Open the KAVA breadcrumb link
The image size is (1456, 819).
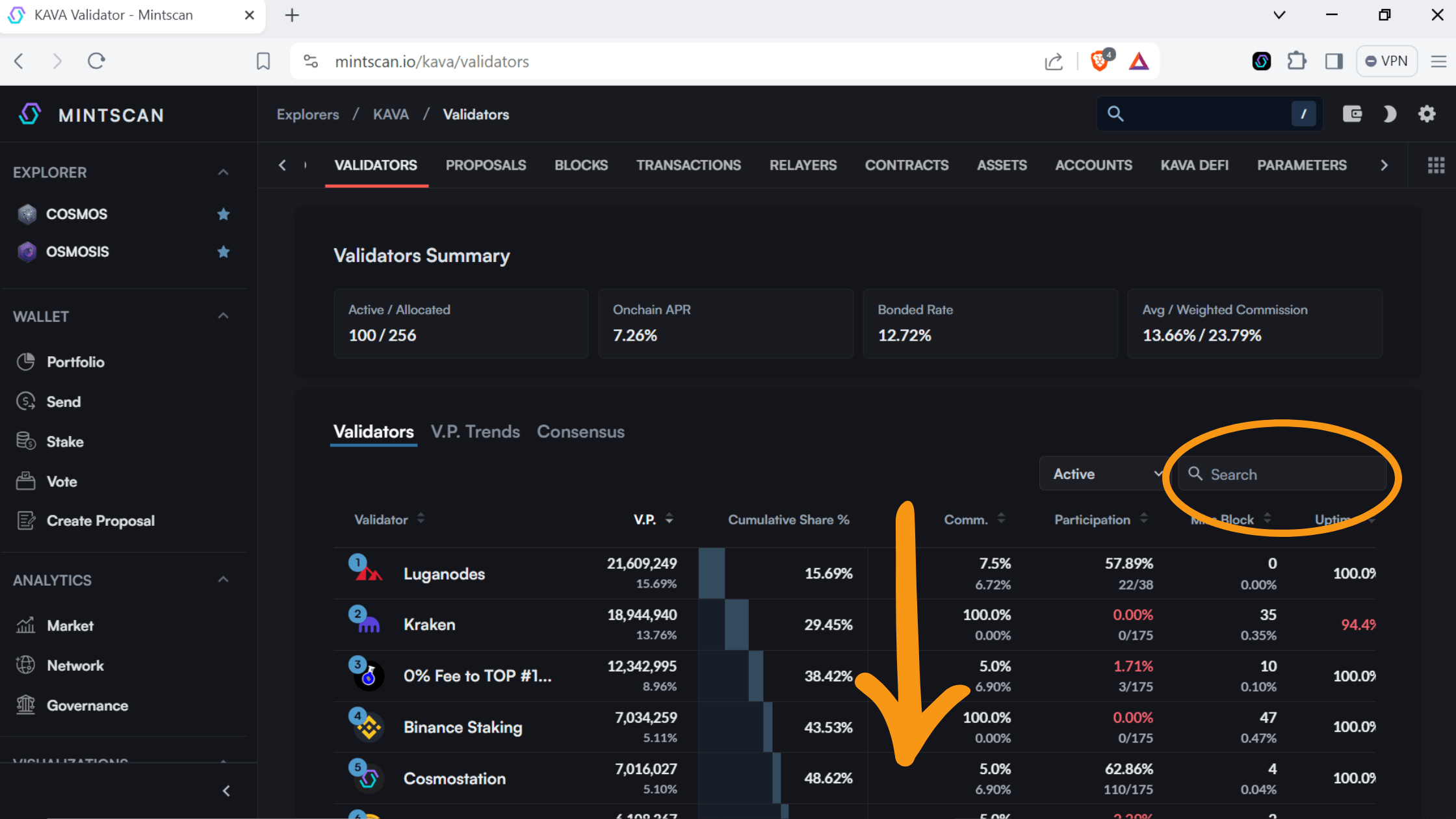391,114
